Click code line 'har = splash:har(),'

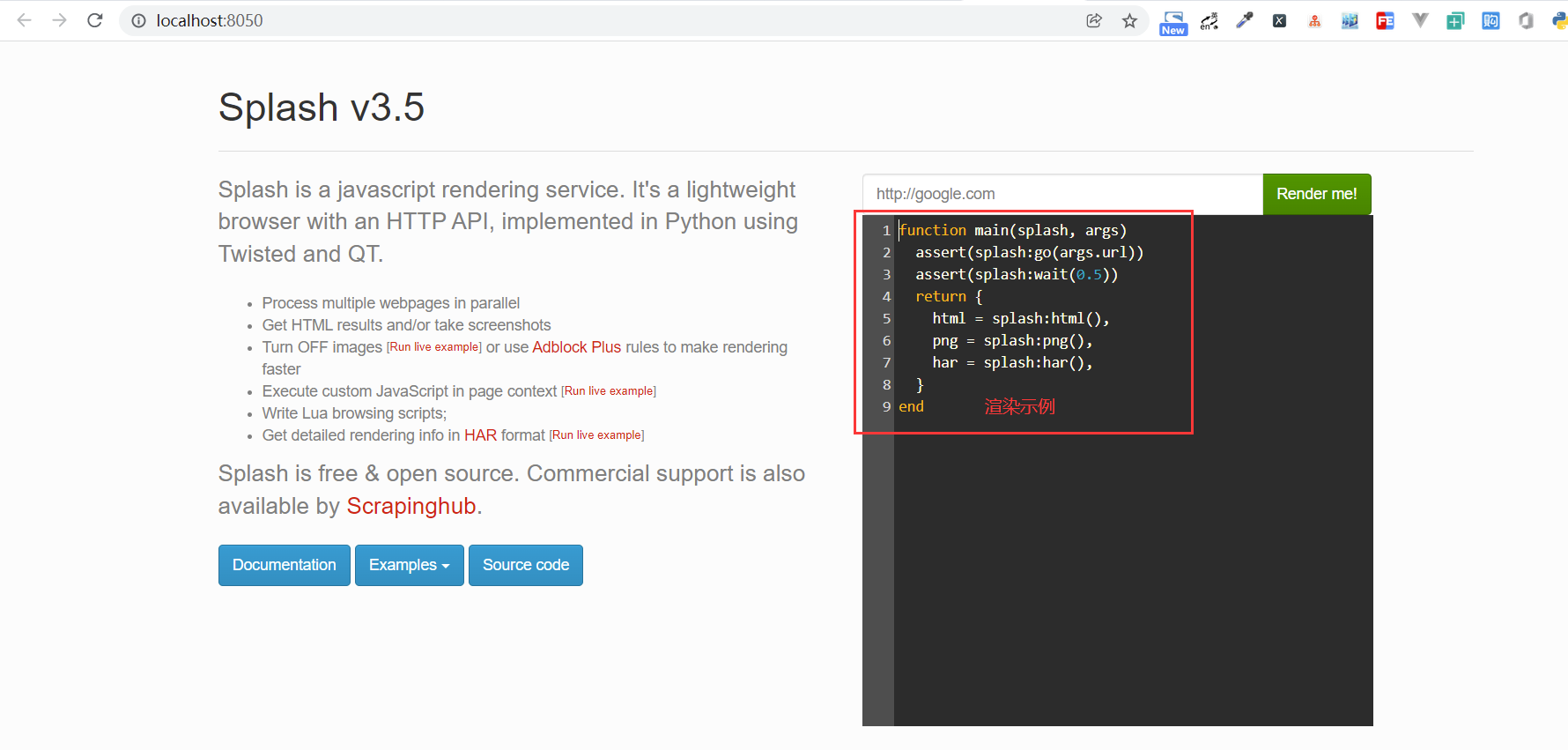pyautogui.click(x=1012, y=362)
